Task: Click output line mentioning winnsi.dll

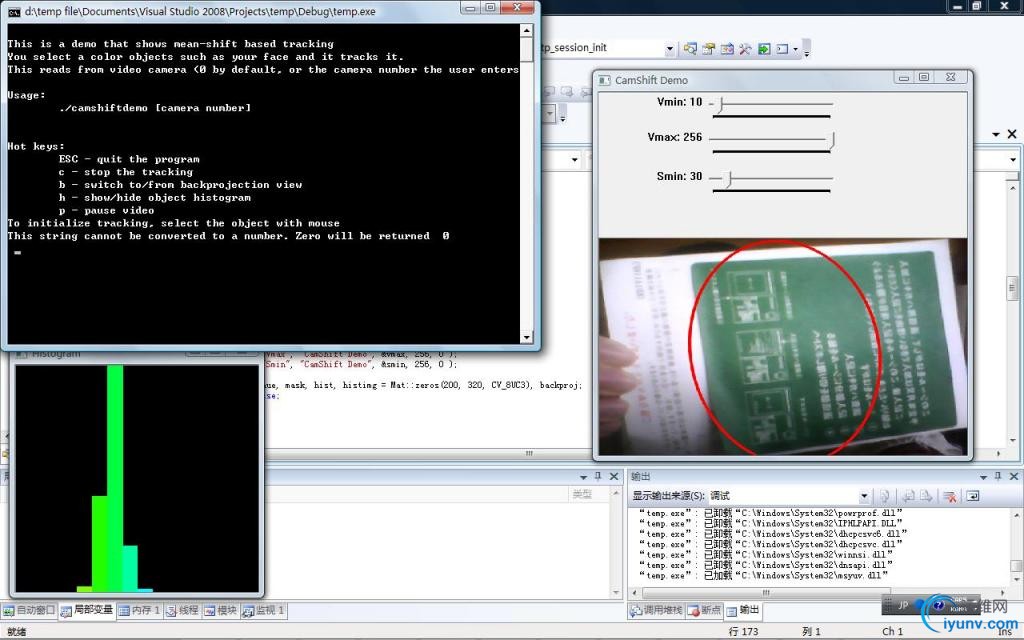Action: click(x=766, y=554)
